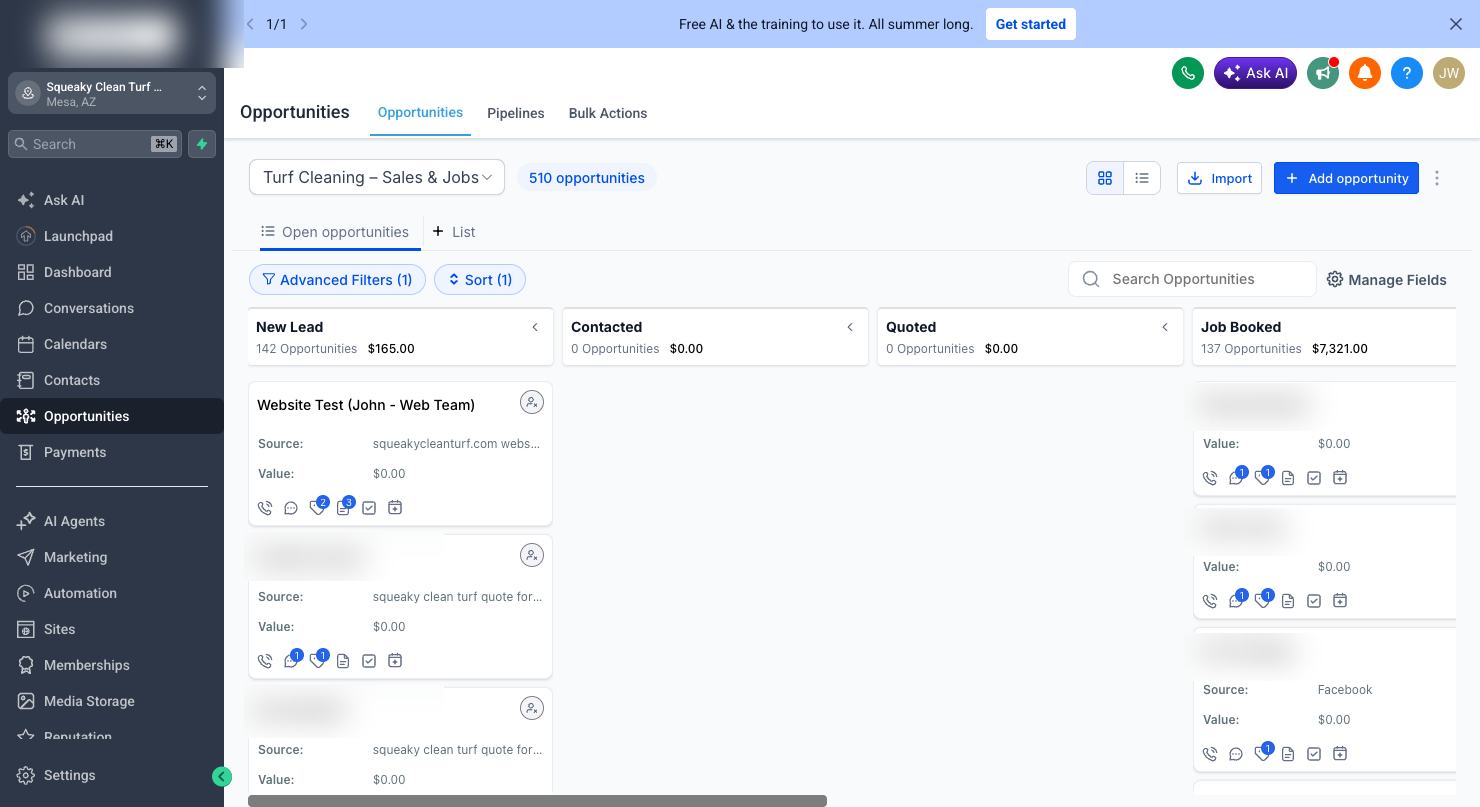Click the green phone dialer icon

pyautogui.click(x=1188, y=73)
